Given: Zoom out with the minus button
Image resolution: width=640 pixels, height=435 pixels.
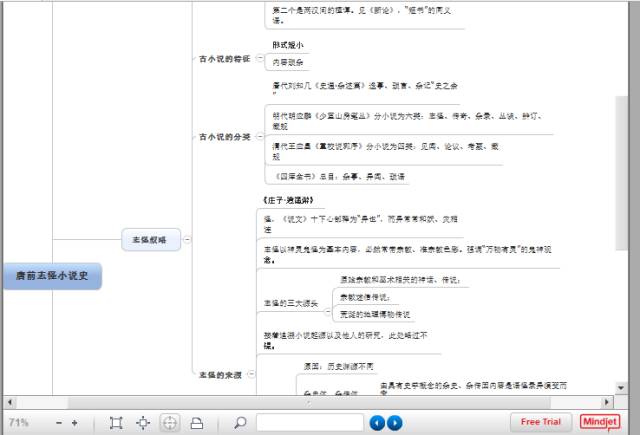Looking at the screenshot, I should point(59,423).
